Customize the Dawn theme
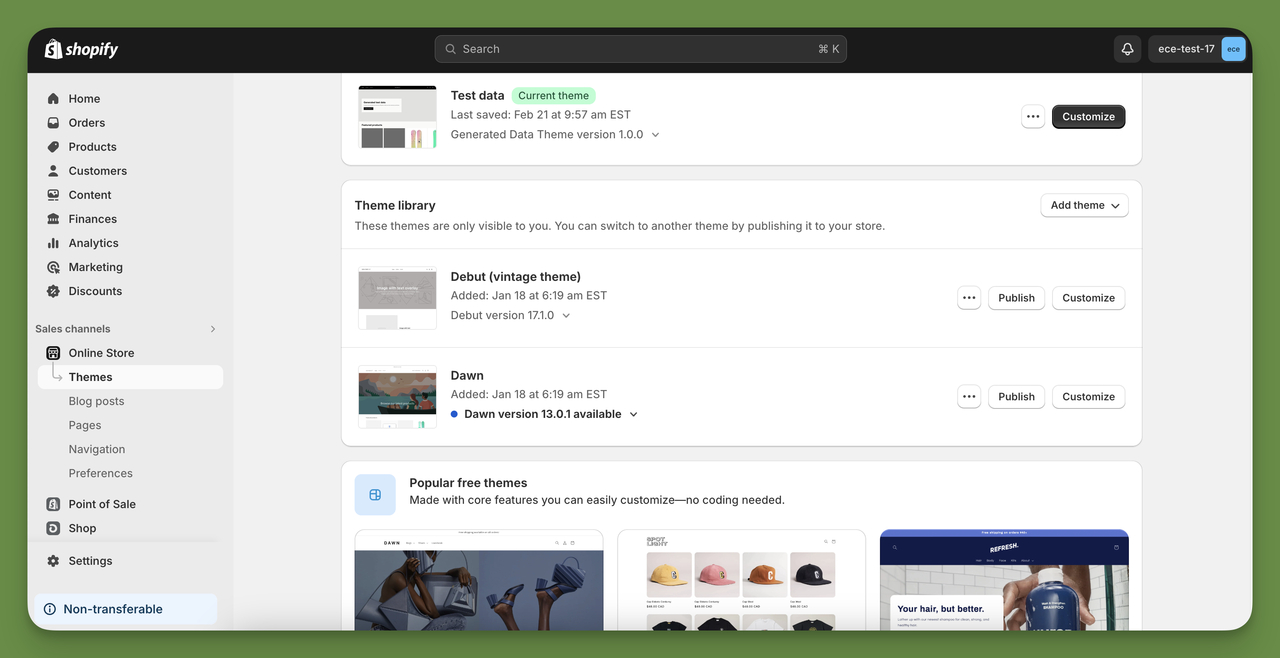This screenshot has height=658, width=1280. click(x=1089, y=397)
